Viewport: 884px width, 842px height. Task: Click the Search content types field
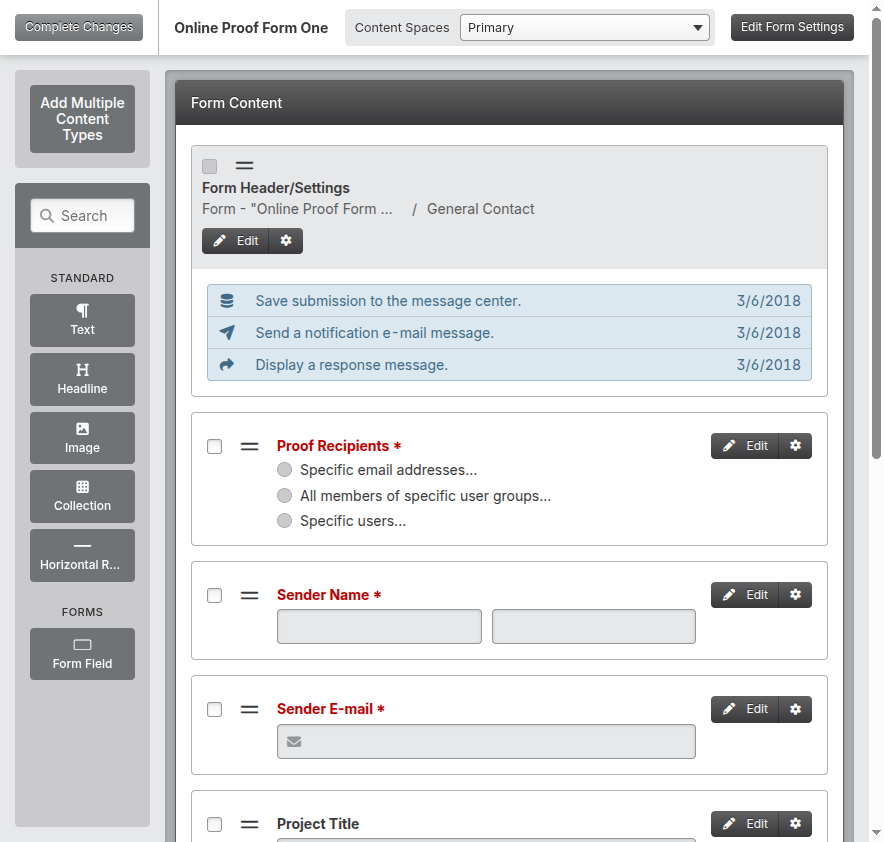coord(82,215)
